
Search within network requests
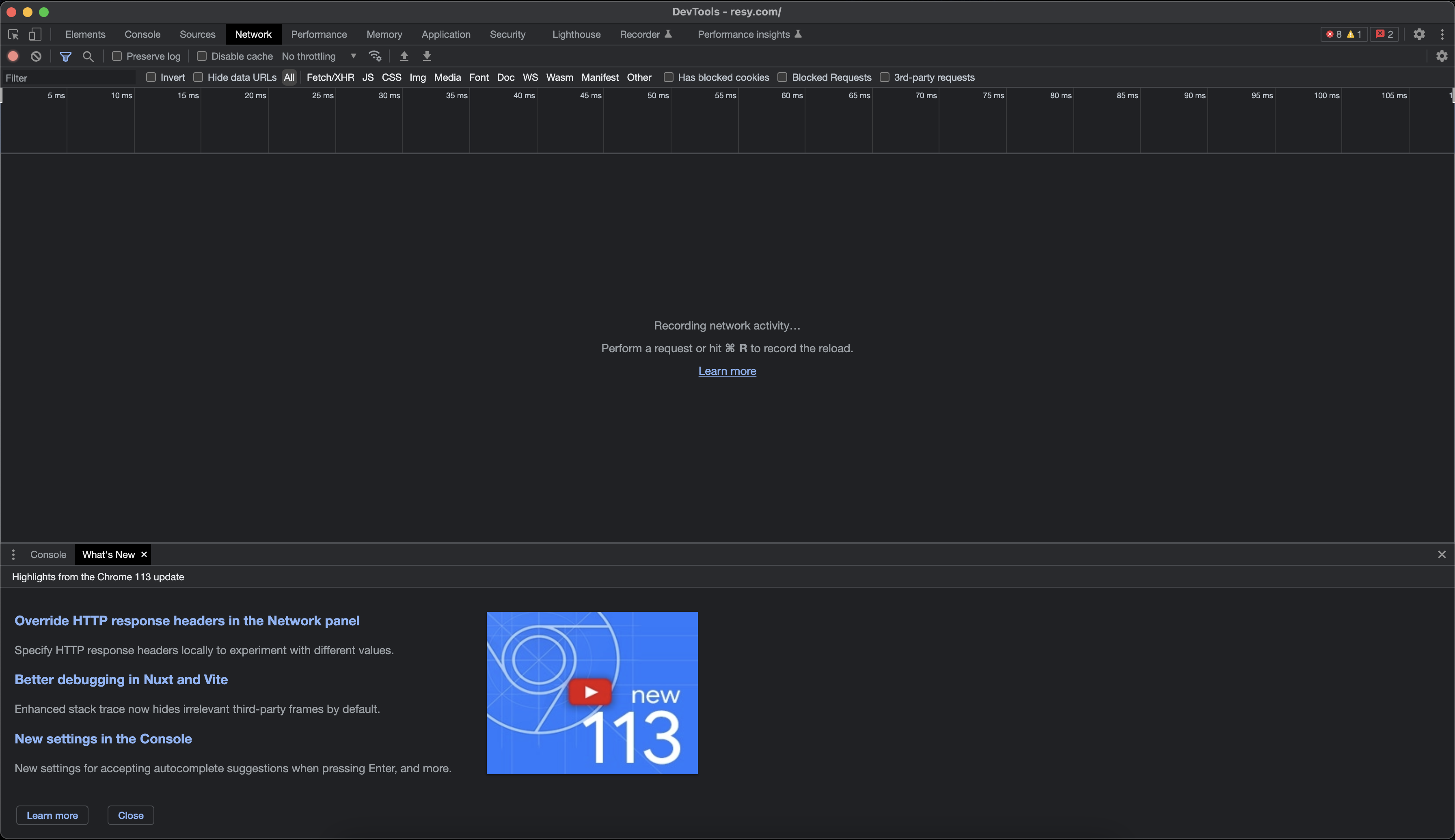[x=88, y=56]
